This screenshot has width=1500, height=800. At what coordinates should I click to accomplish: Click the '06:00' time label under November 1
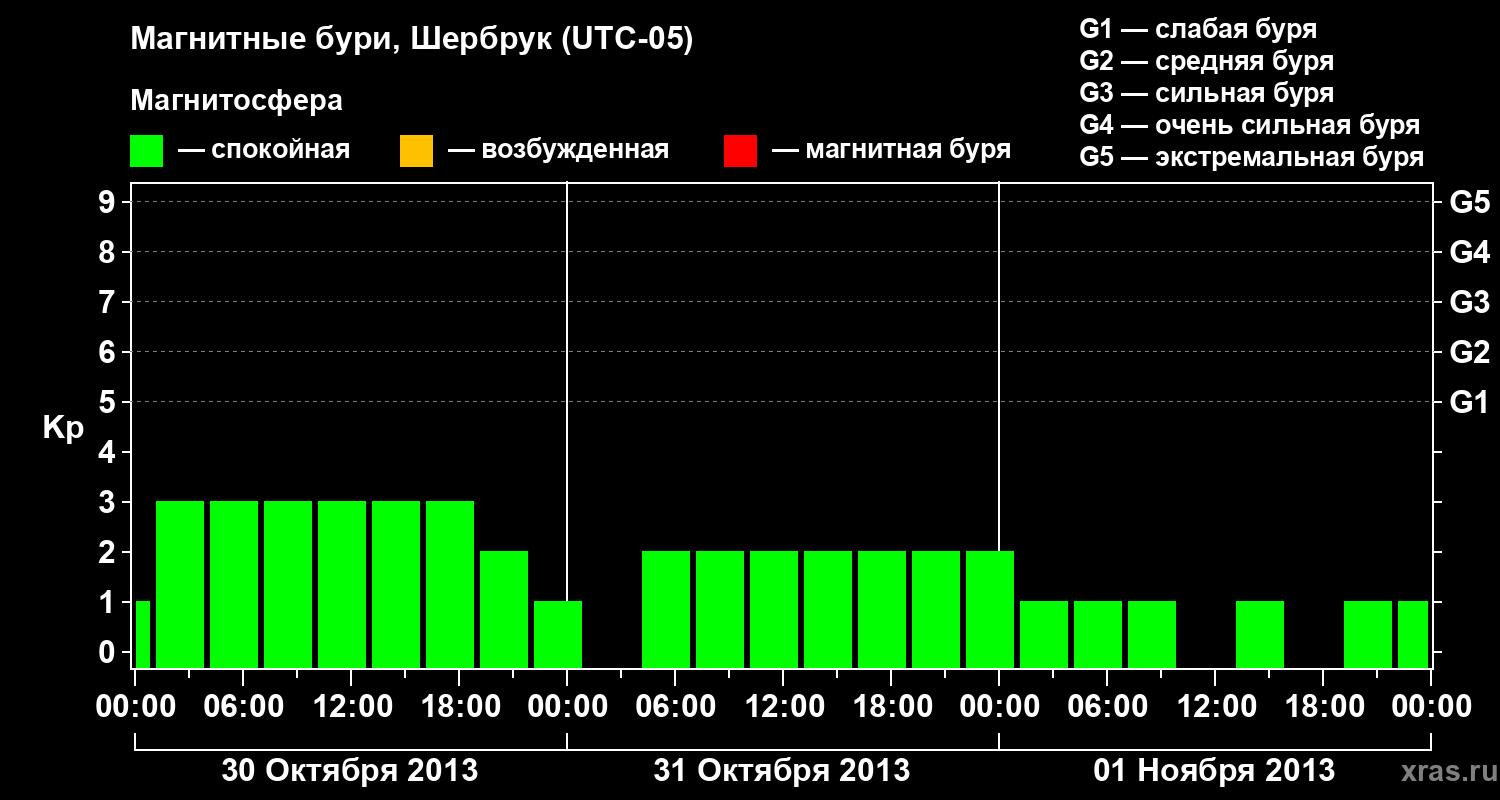pyautogui.click(x=1106, y=706)
